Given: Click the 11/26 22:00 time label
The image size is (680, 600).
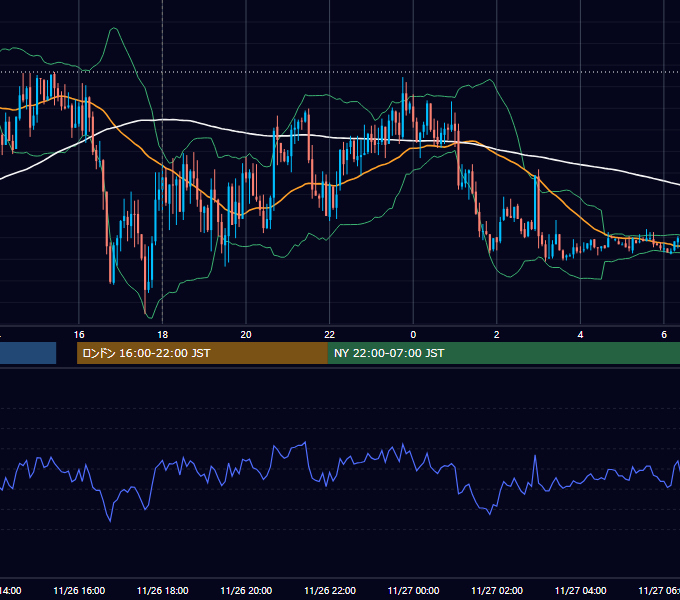Looking at the screenshot, I should [x=330, y=591].
